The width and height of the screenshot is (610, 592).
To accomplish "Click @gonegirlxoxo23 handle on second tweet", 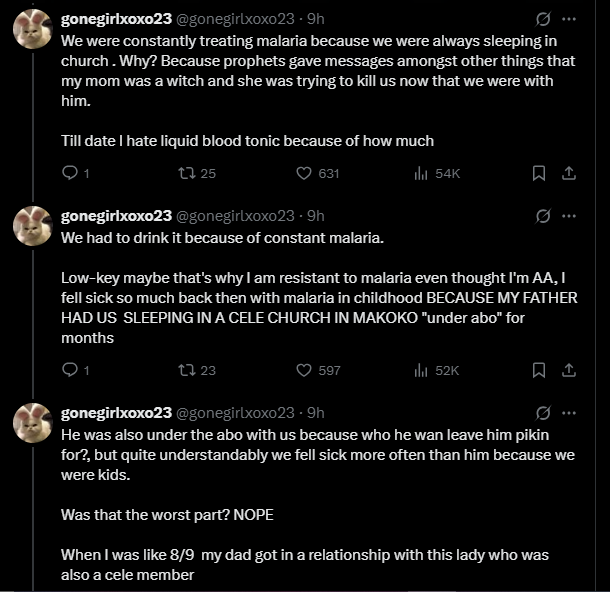I will coord(235,216).
